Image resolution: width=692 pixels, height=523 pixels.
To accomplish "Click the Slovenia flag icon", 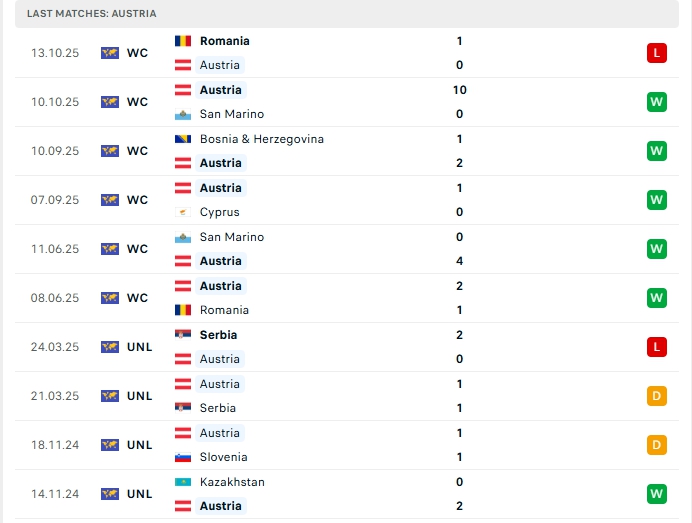I will tap(183, 457).
